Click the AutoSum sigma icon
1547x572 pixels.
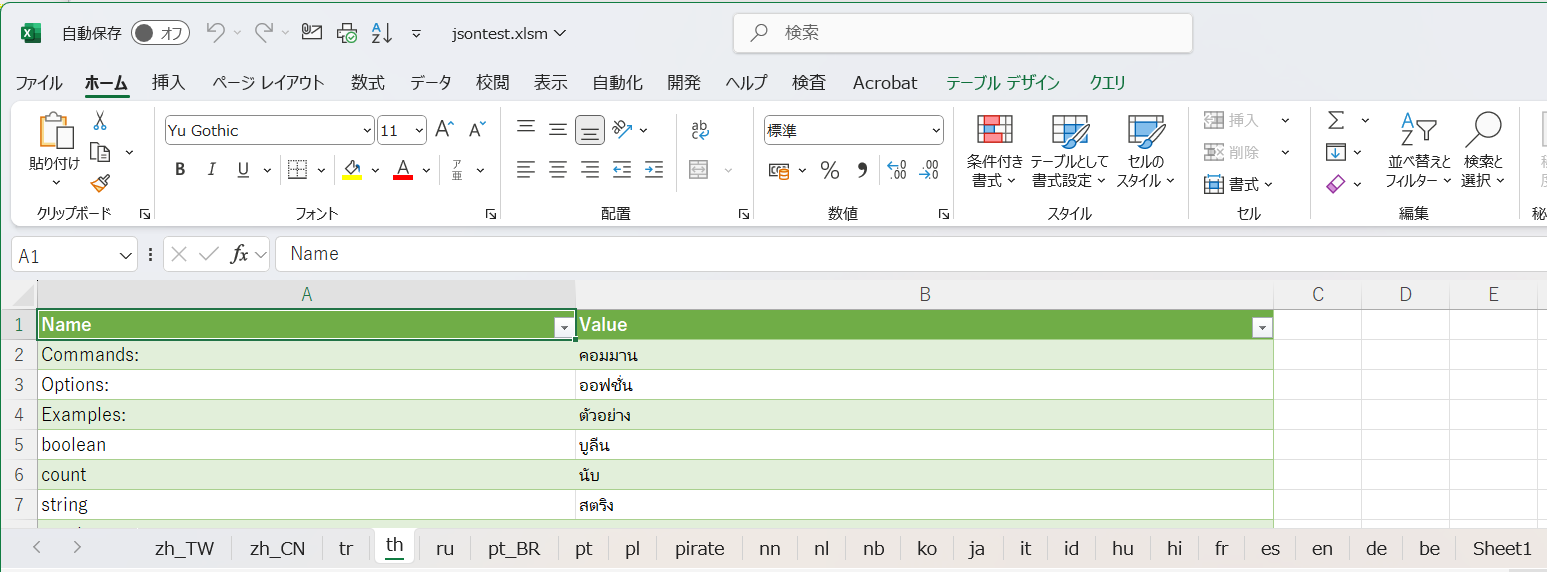[1336, 120]
